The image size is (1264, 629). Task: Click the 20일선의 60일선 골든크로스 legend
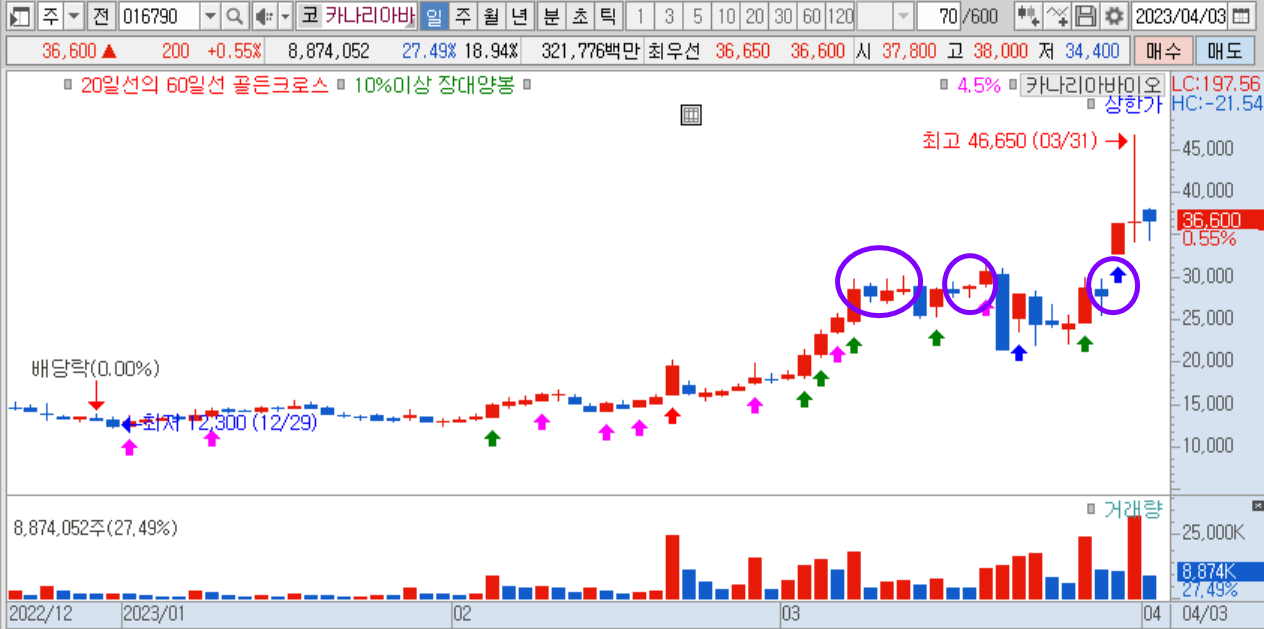pyautogui.click(x=203, y=86)
